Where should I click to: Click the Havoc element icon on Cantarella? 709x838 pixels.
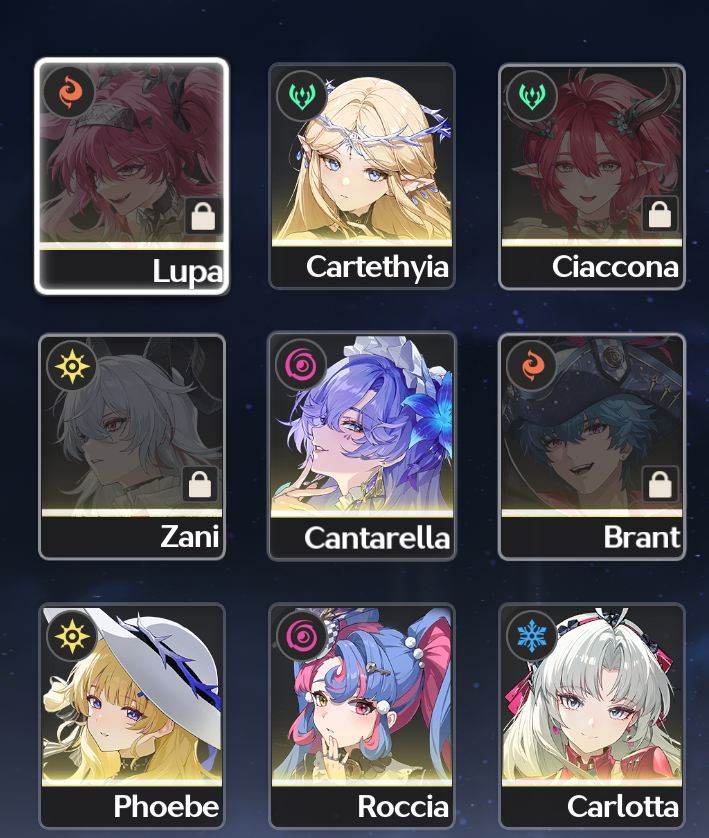pyautogui.click(x=302, y=366)
